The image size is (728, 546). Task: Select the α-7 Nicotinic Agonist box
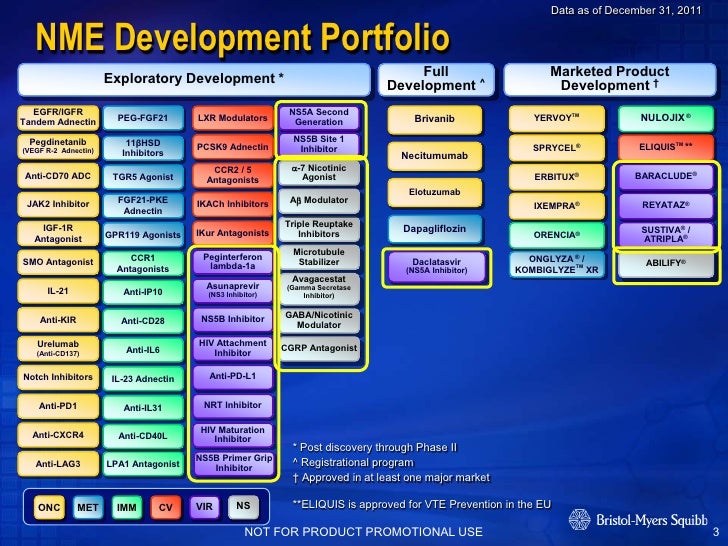click(x=319, y=173)
